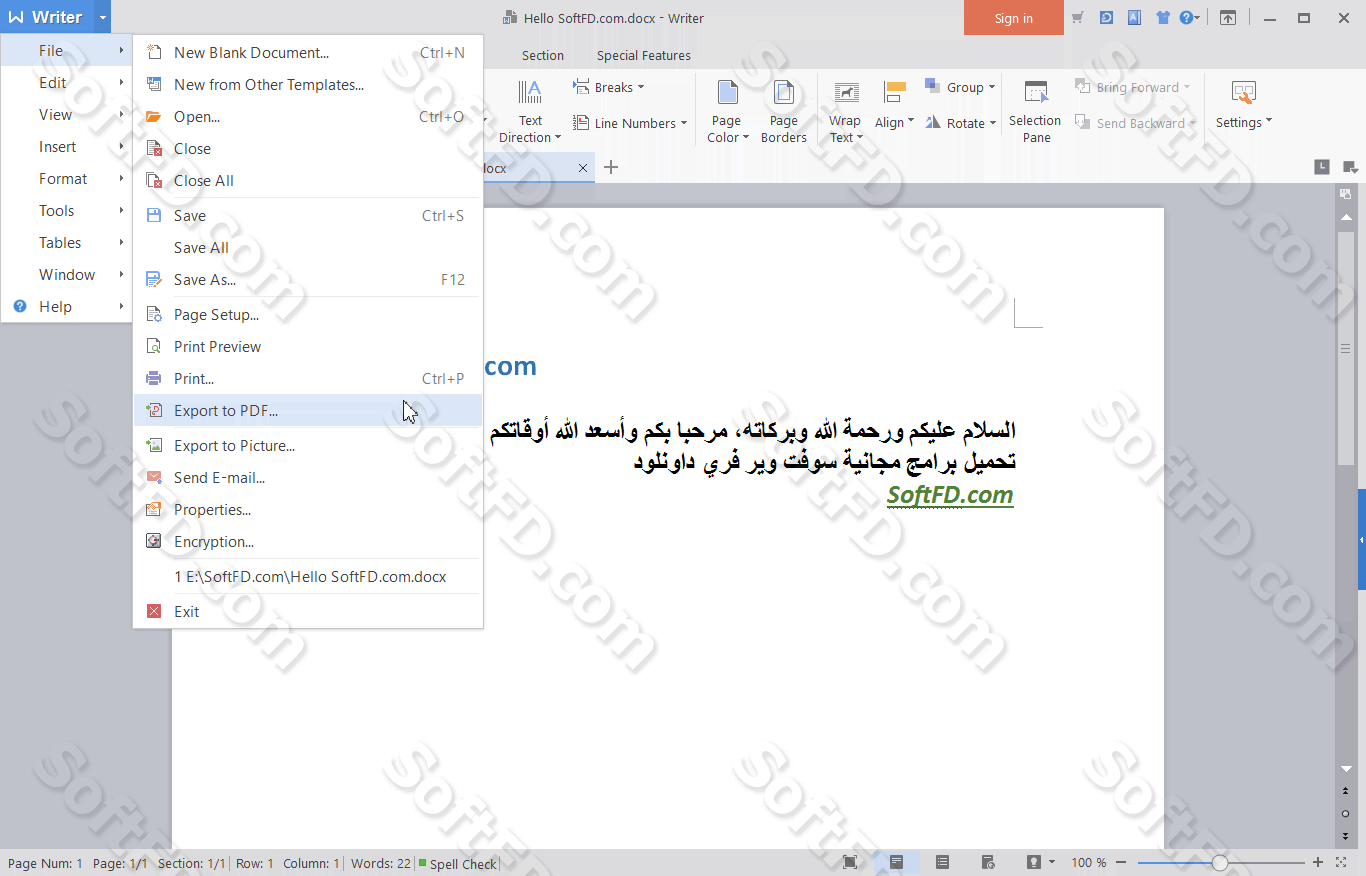Click the 100 % zoom level
1366x876 pixels.
click(1089, 862)
